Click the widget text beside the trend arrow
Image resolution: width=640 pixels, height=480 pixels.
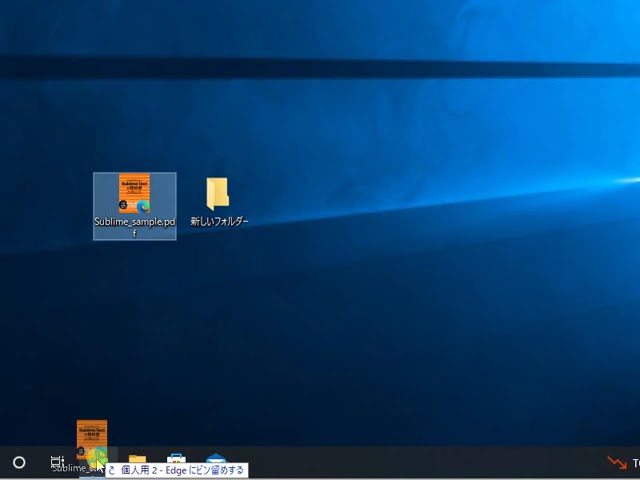(x=635, y=463)
